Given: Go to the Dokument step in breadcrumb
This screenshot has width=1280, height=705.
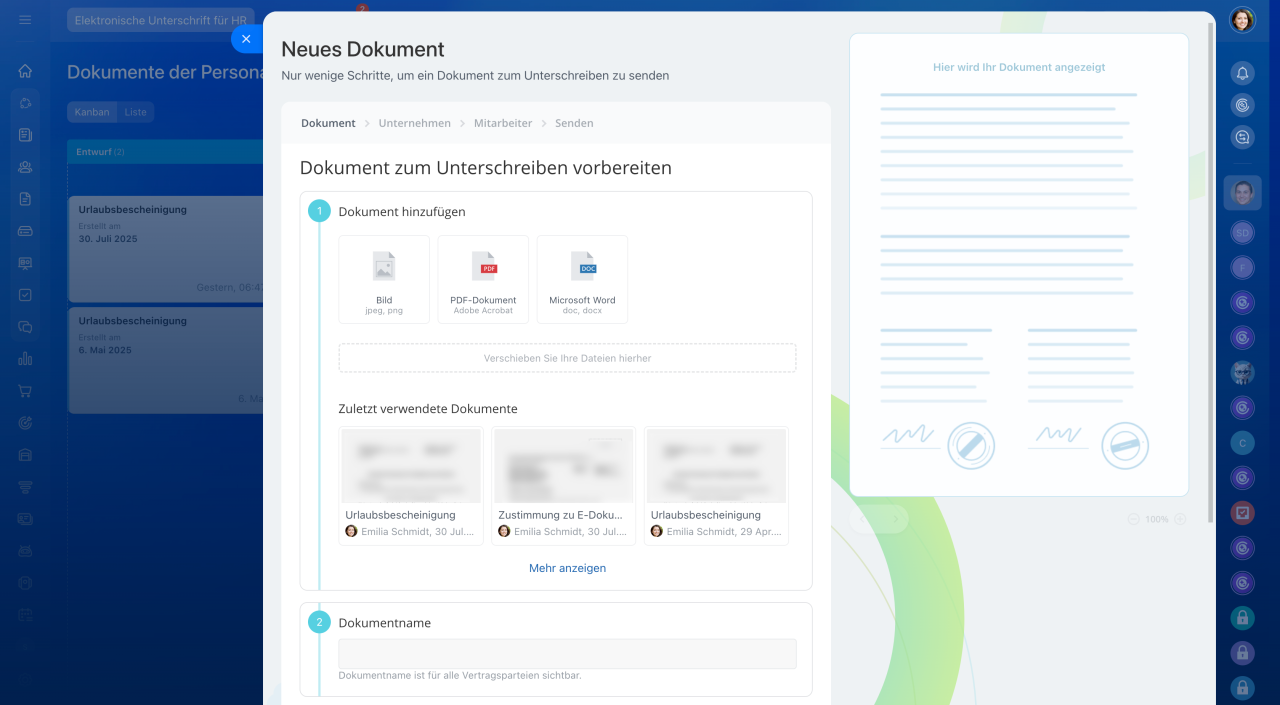Looking at the screenshot, I should 328,123.
